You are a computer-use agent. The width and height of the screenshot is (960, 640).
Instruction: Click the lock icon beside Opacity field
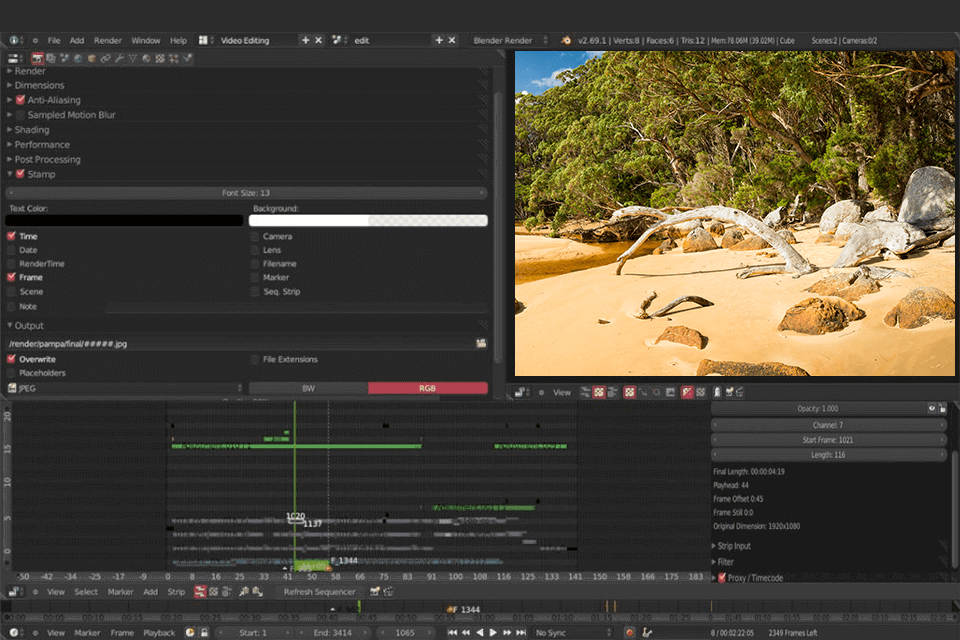click(943, 409)
